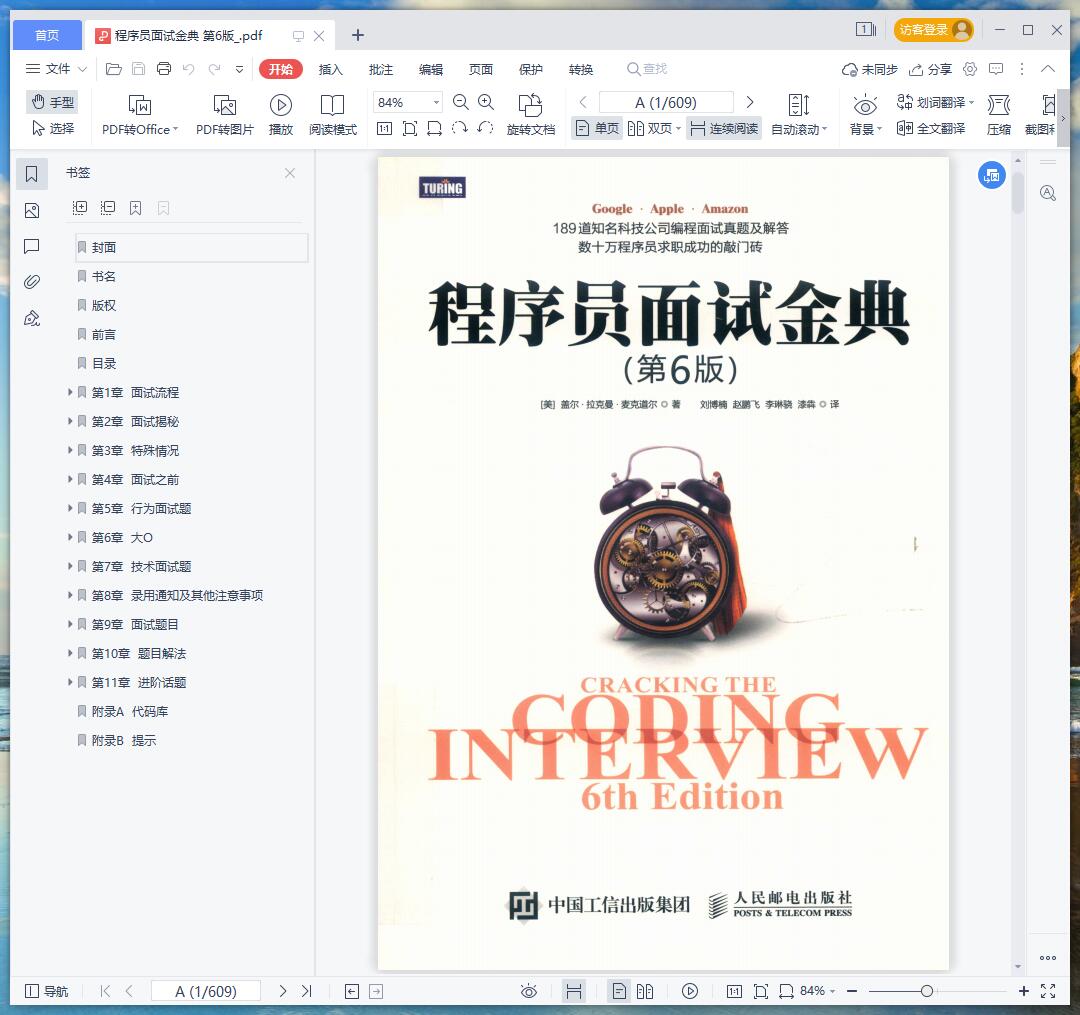The width and height of the screenshot is (1080, 1015).
Task: Start slideshow with 播放 button
Action: tap(280, 115)
